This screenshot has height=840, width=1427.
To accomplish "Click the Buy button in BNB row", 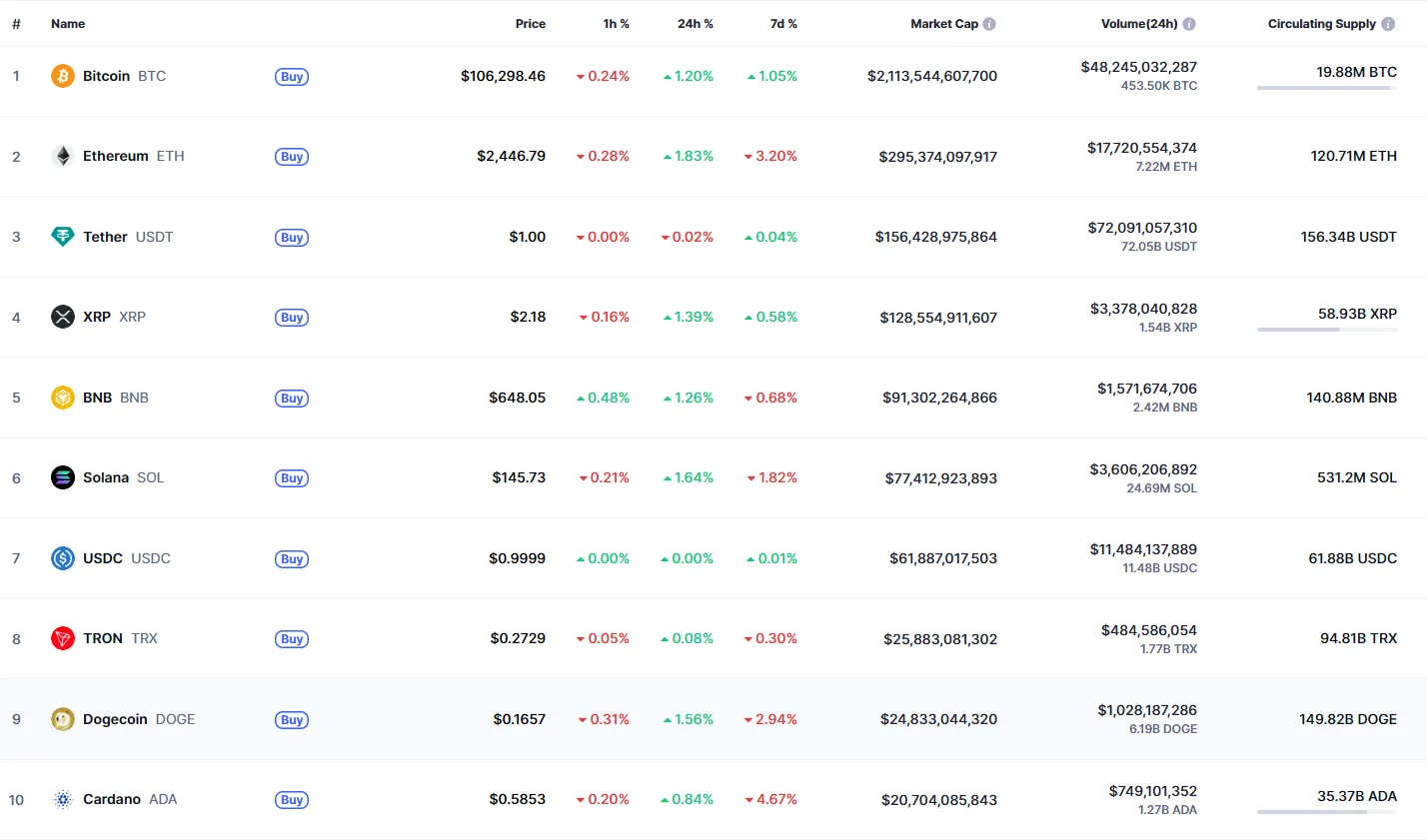I will [292, 399].
